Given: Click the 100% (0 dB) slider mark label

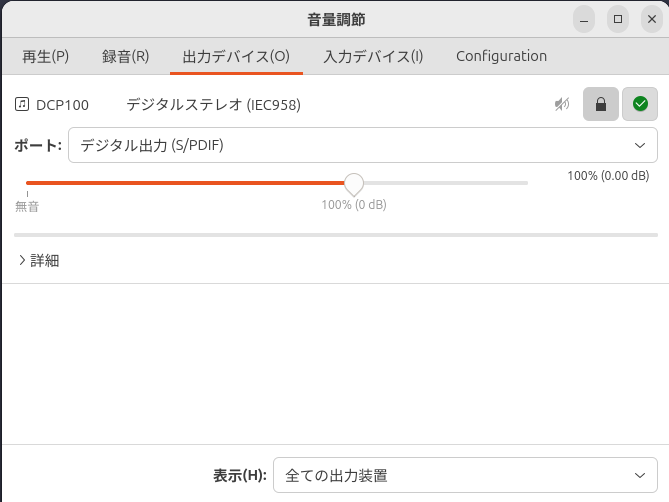Looking at the screenshot, I should [x=354, y=205].
